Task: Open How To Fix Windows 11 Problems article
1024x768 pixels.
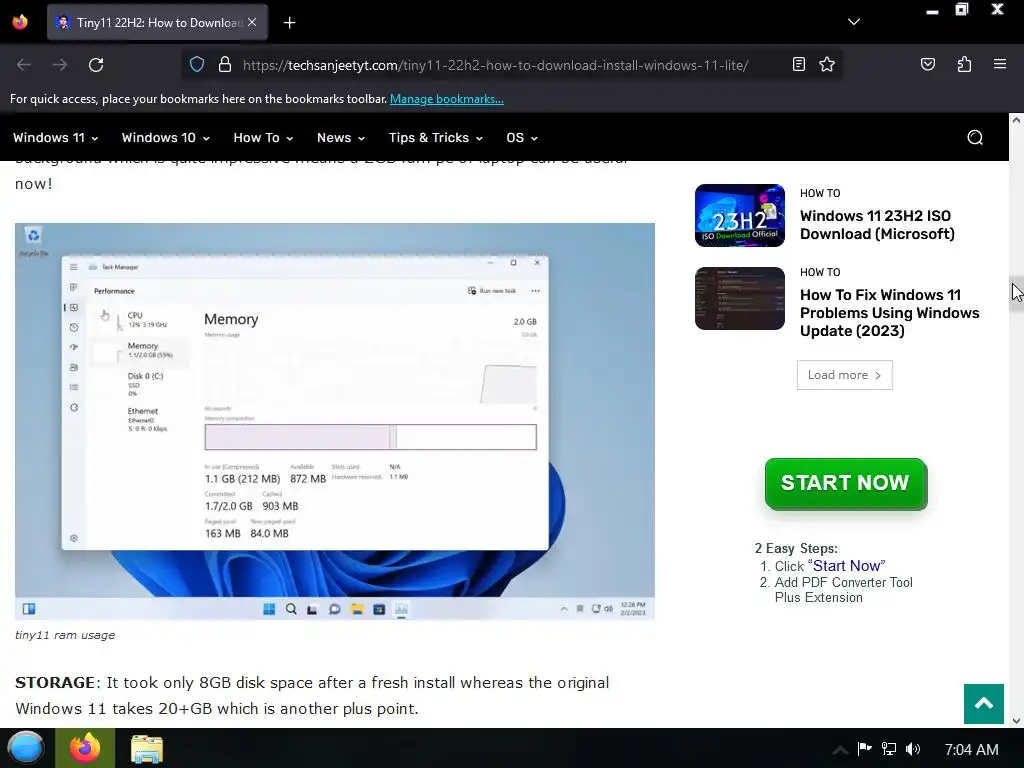Action: pyautogui.click(x=889, y=313)
